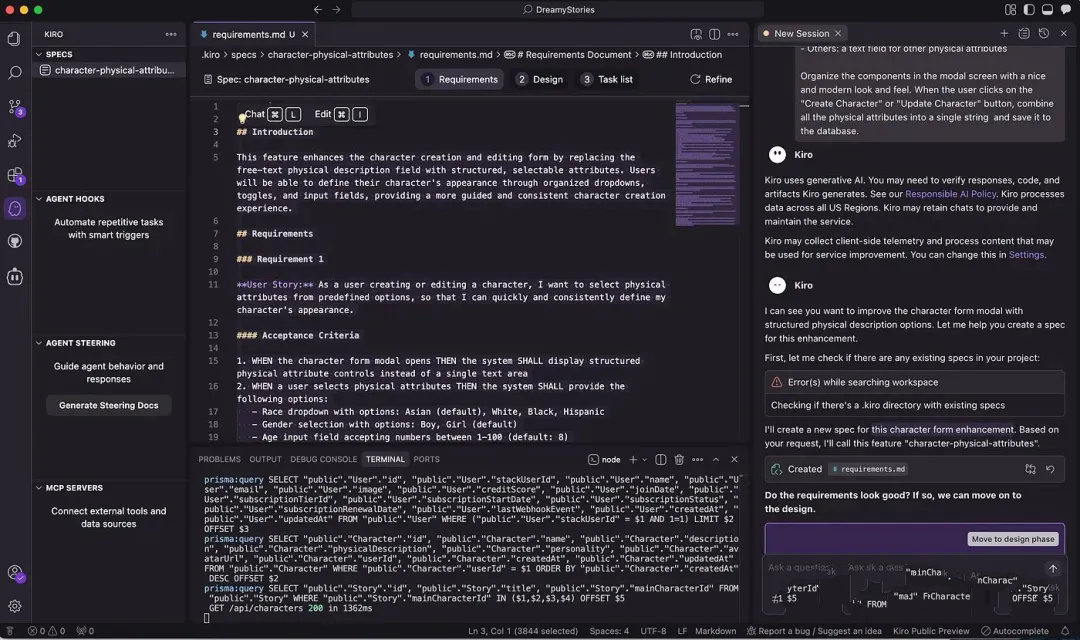Open the Settings link in chat
Screen dimensions: 1080x640
(x=1026, y=254)
